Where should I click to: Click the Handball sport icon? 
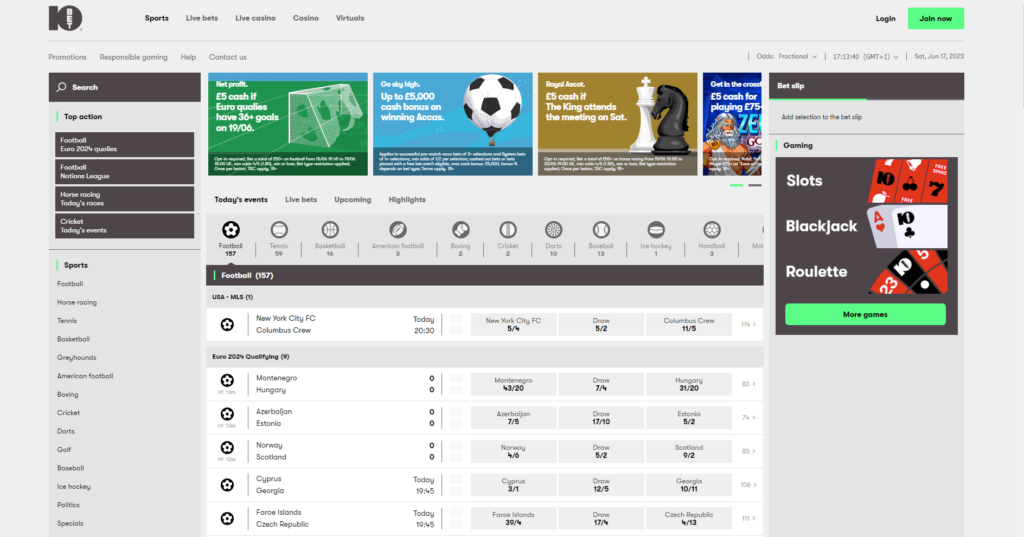click(x=712, y=230)
